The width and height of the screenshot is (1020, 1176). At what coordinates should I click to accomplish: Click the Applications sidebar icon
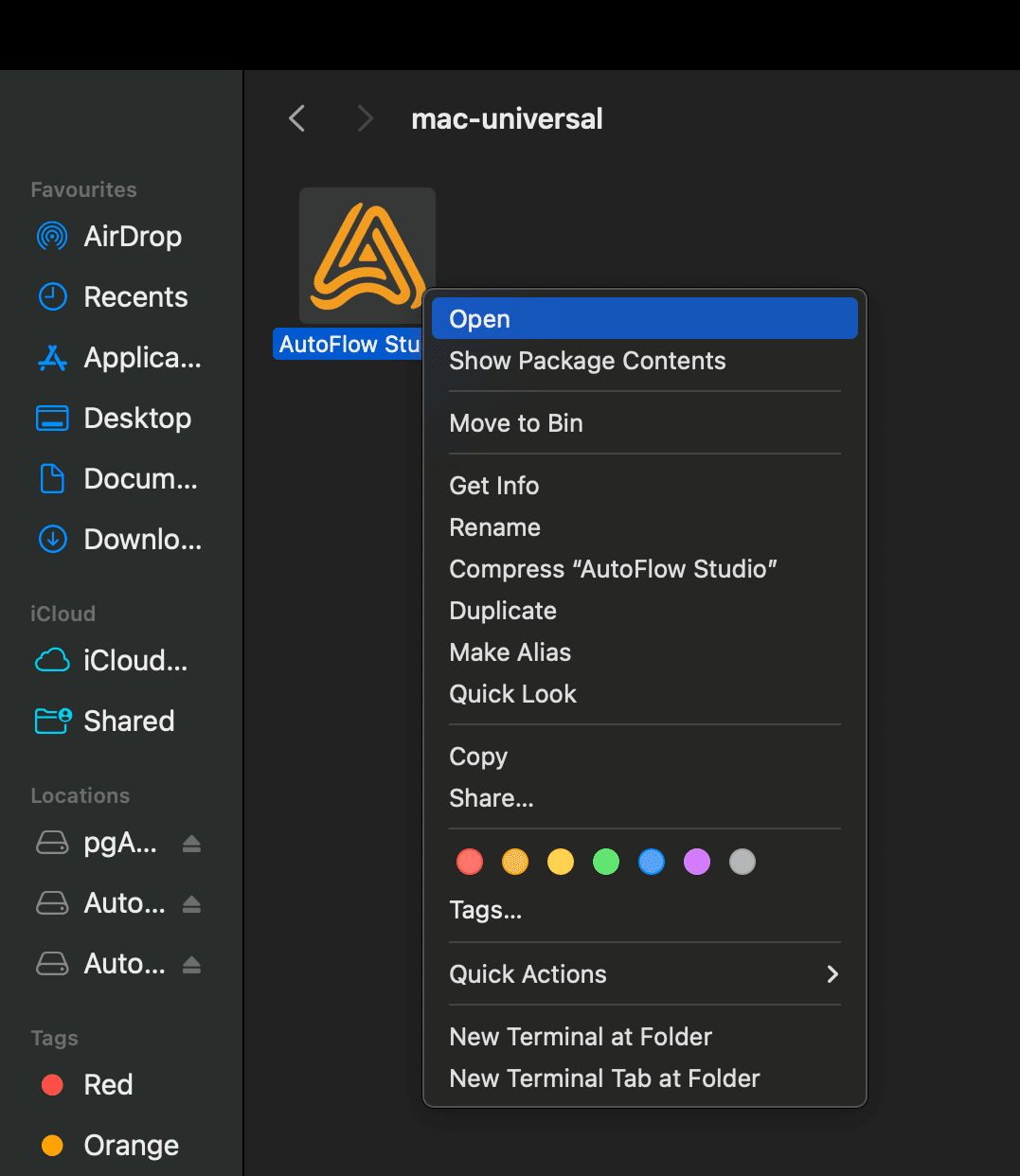click(x=52, y=358)
